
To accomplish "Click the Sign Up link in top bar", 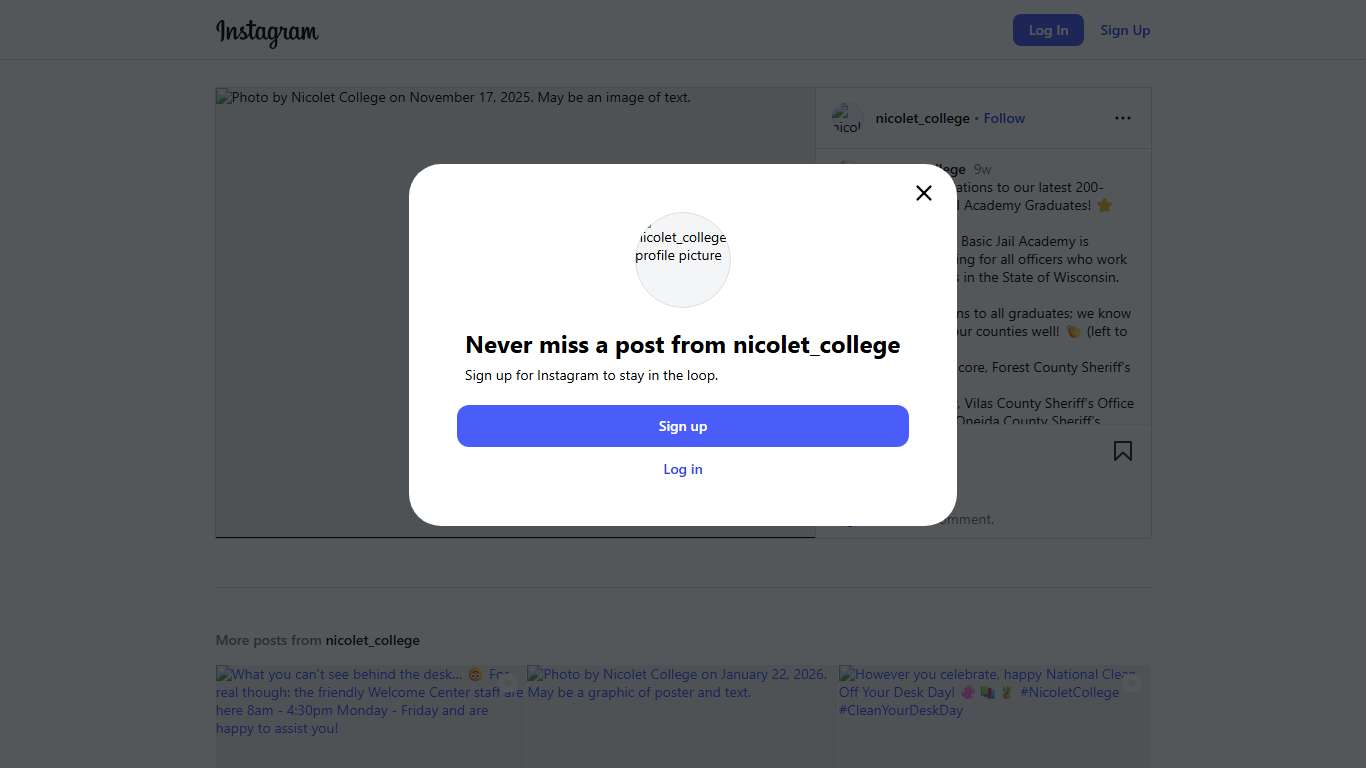I will click(x=1125, y=30).
